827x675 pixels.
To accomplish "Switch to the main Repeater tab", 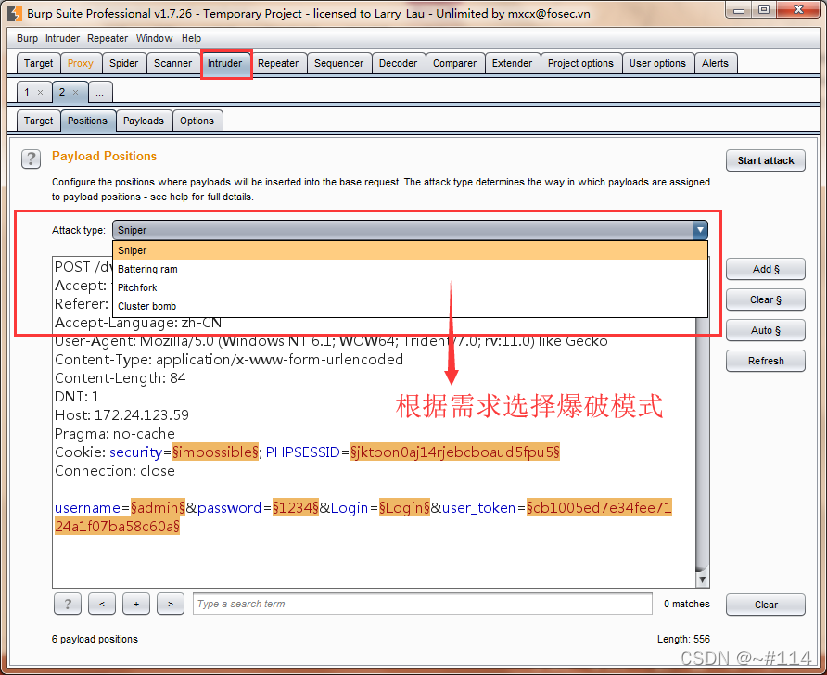I will pos(278,63).
